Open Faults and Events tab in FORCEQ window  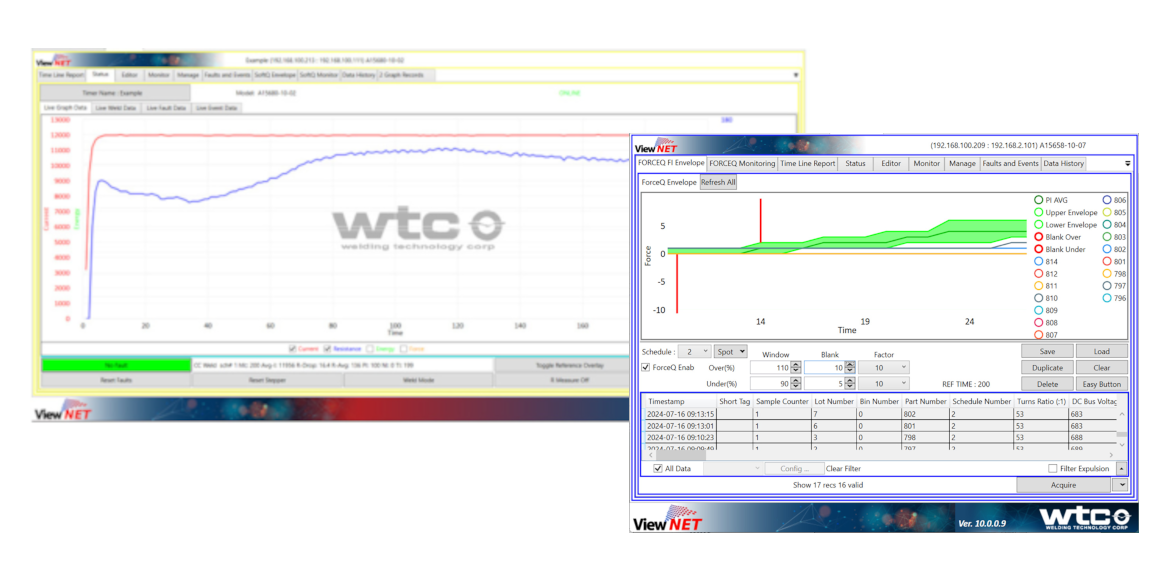point(1010,163)
